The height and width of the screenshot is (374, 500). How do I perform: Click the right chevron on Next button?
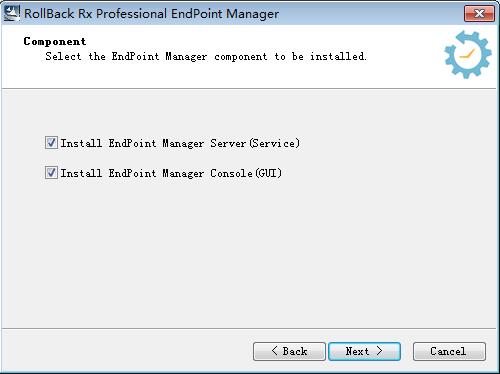379,351
